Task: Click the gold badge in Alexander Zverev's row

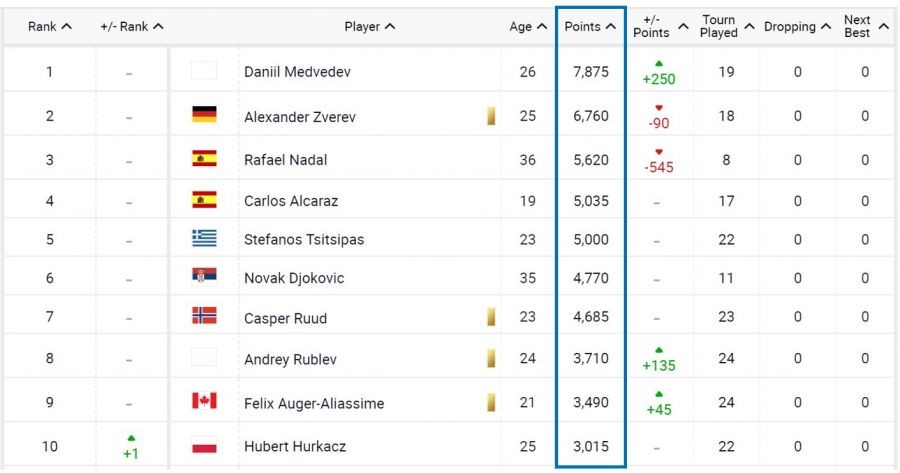Action: coord(491,116)
